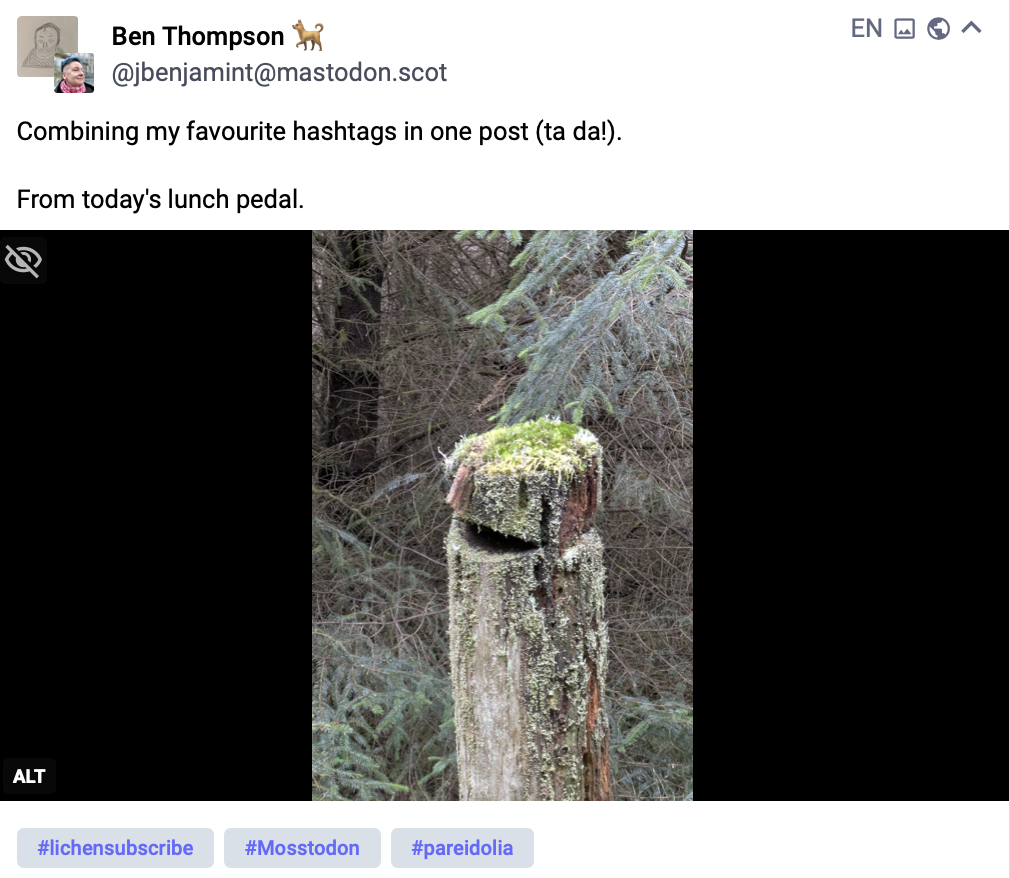The image size is (1010, 878).
Task: Open the #Mosstodon hashtag
Action: click(x=302, y=848)
